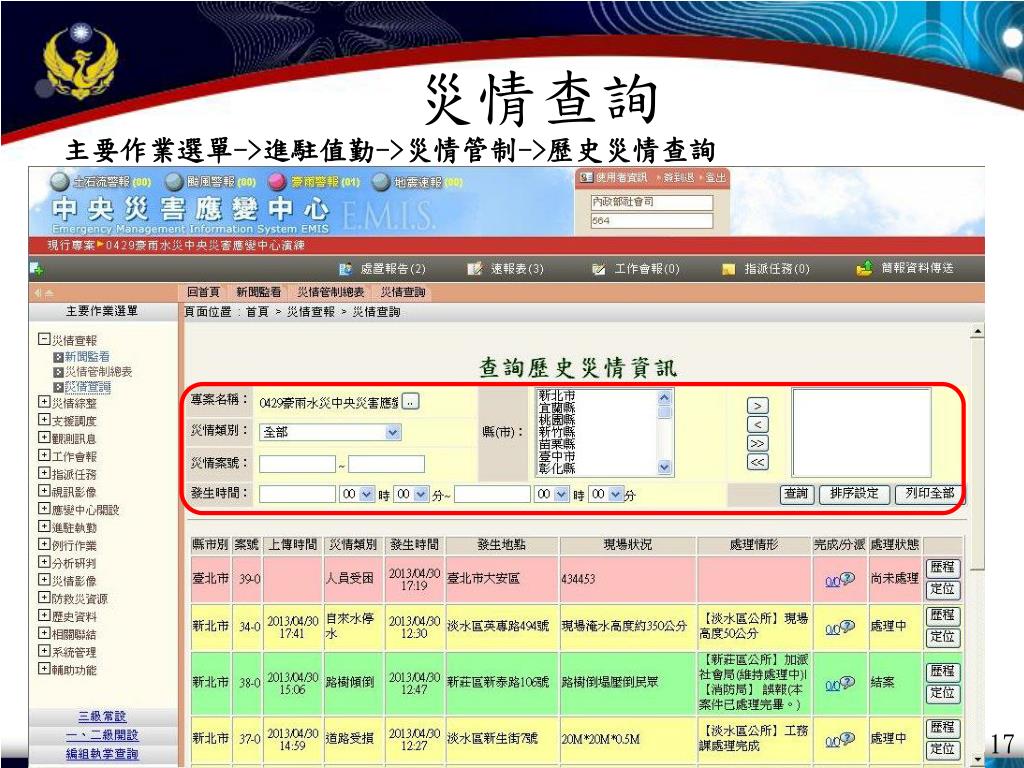Viewport: 1024px width, 768px height.
Task: Select 臺中市 in the county list
Action: (x=556, y=456)
